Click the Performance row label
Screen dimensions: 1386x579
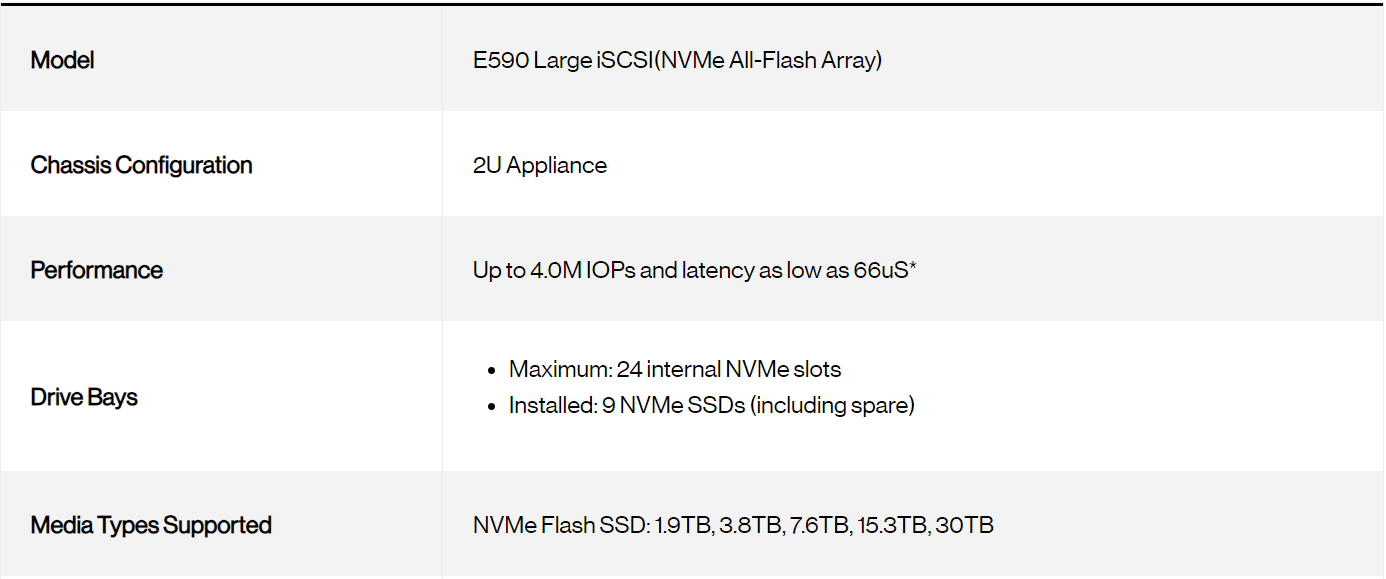[96, 270]
